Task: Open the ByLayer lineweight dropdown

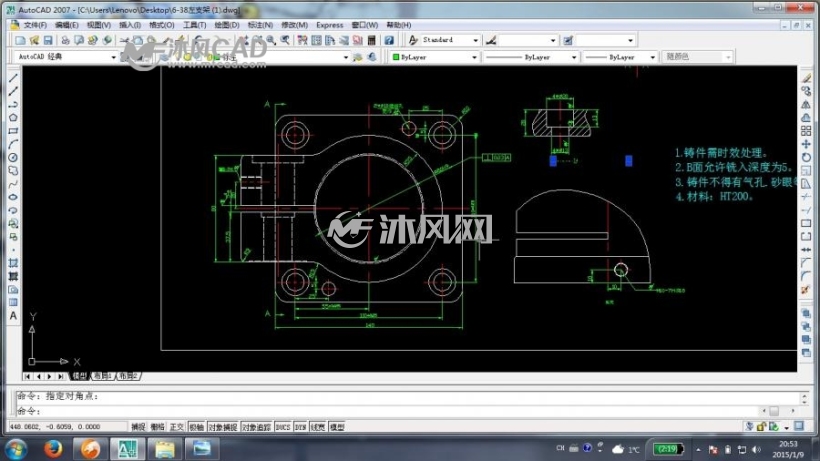Action: [x=653, y=57]
